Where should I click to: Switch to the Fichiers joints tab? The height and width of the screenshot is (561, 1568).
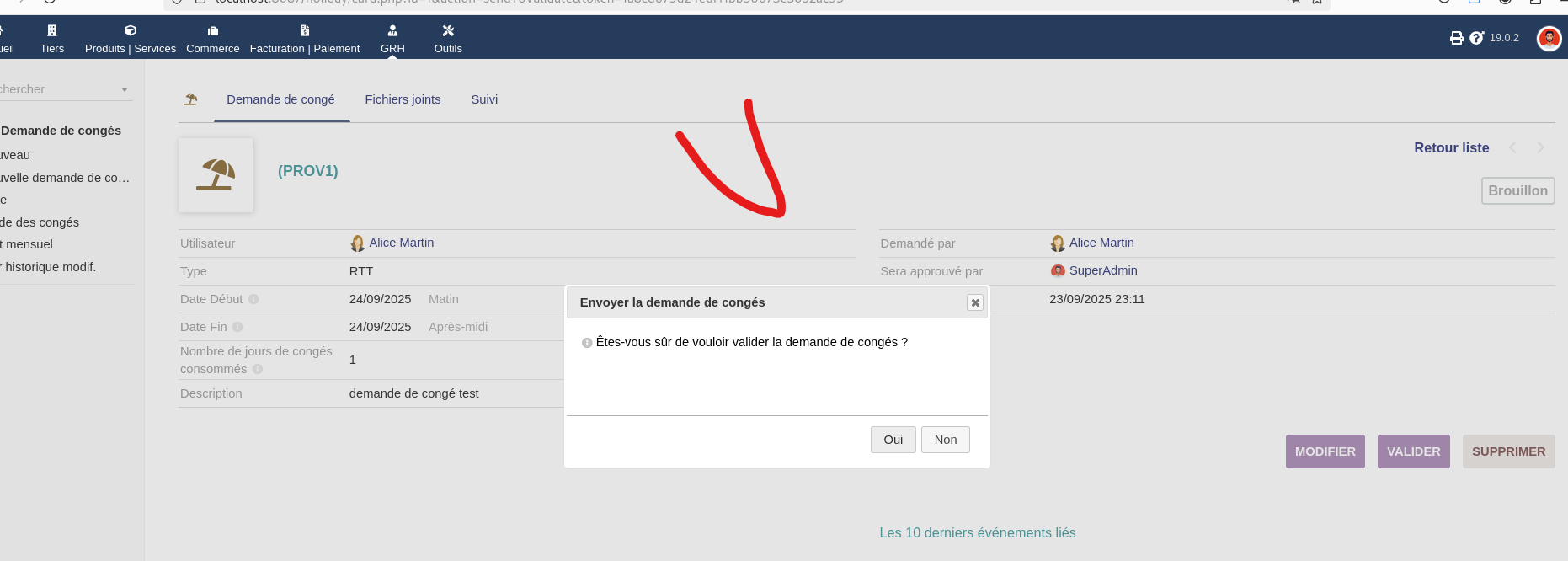click(403, 99)
